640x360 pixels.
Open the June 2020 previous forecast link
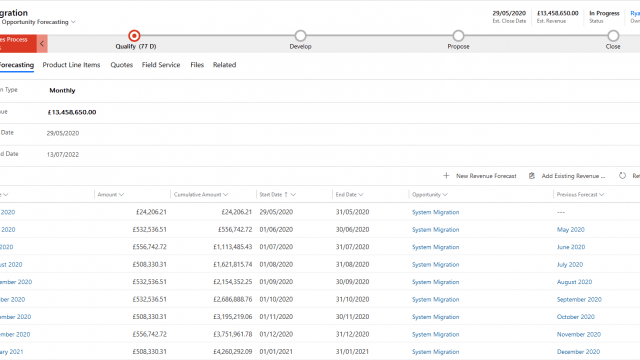pyautogui.click(x=571, y=247)
